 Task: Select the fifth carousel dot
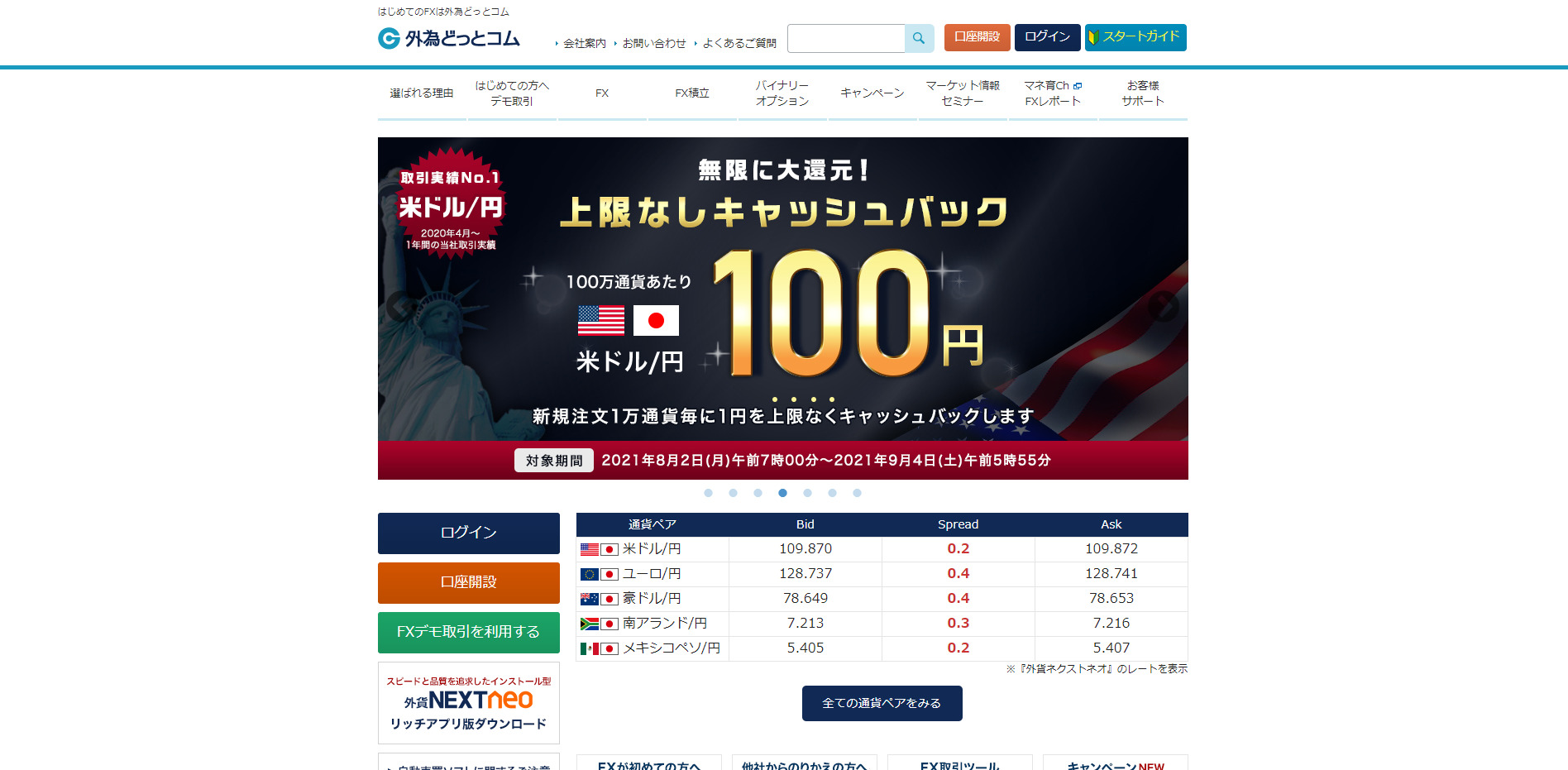coord(807,493)
